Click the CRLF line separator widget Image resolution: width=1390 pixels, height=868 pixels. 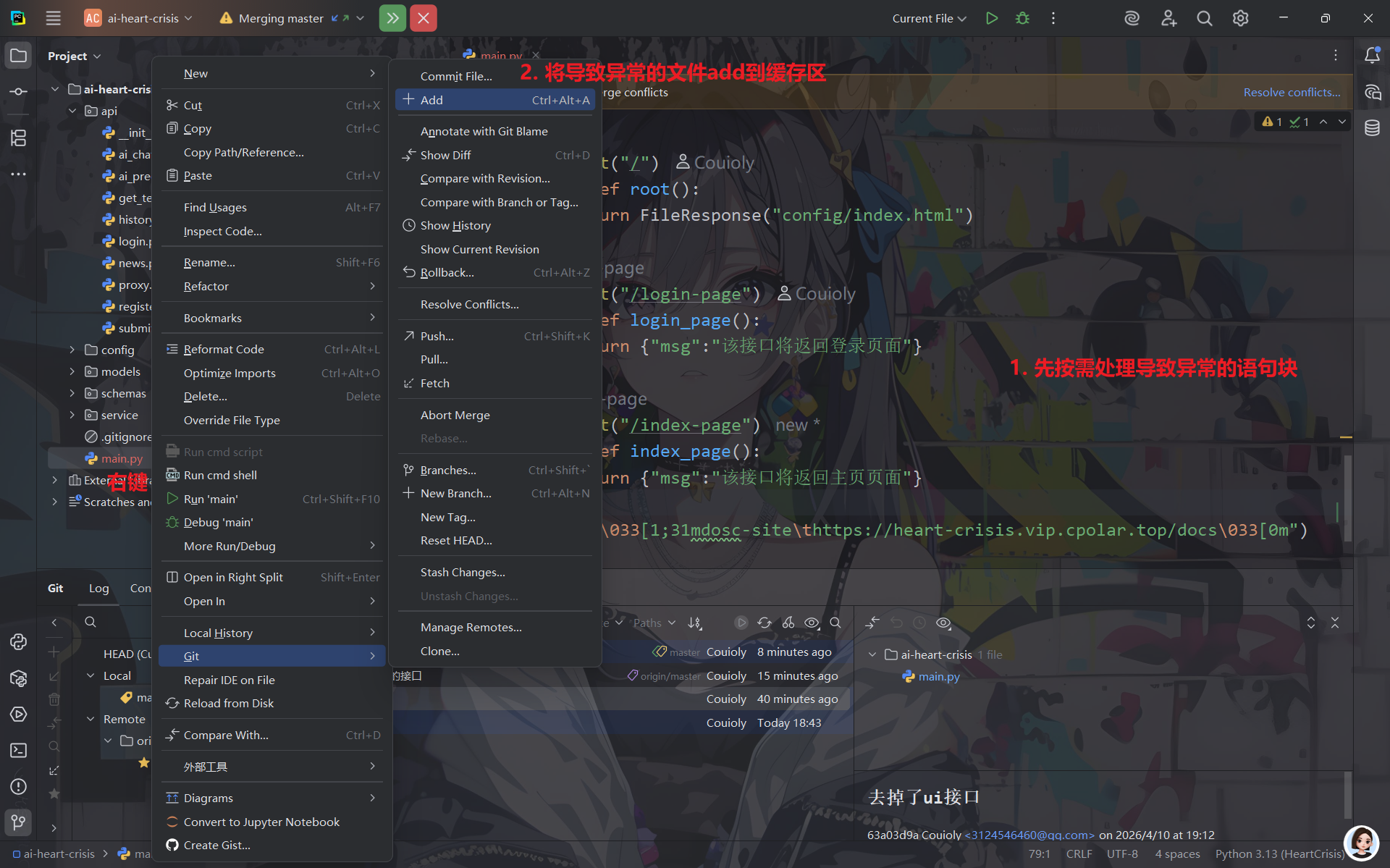tap(1079, 854)
